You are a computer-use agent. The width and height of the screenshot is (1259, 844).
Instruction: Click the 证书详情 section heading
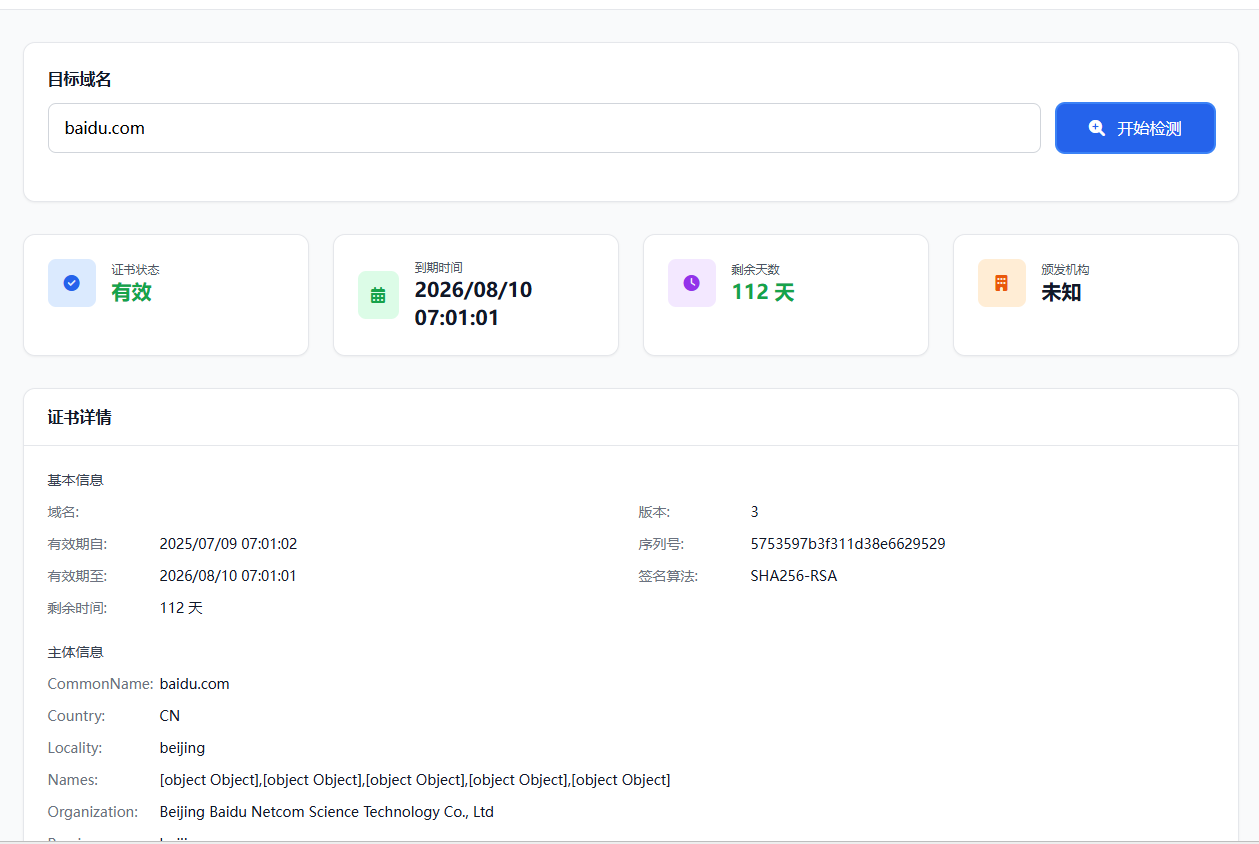tap(80, 417)
